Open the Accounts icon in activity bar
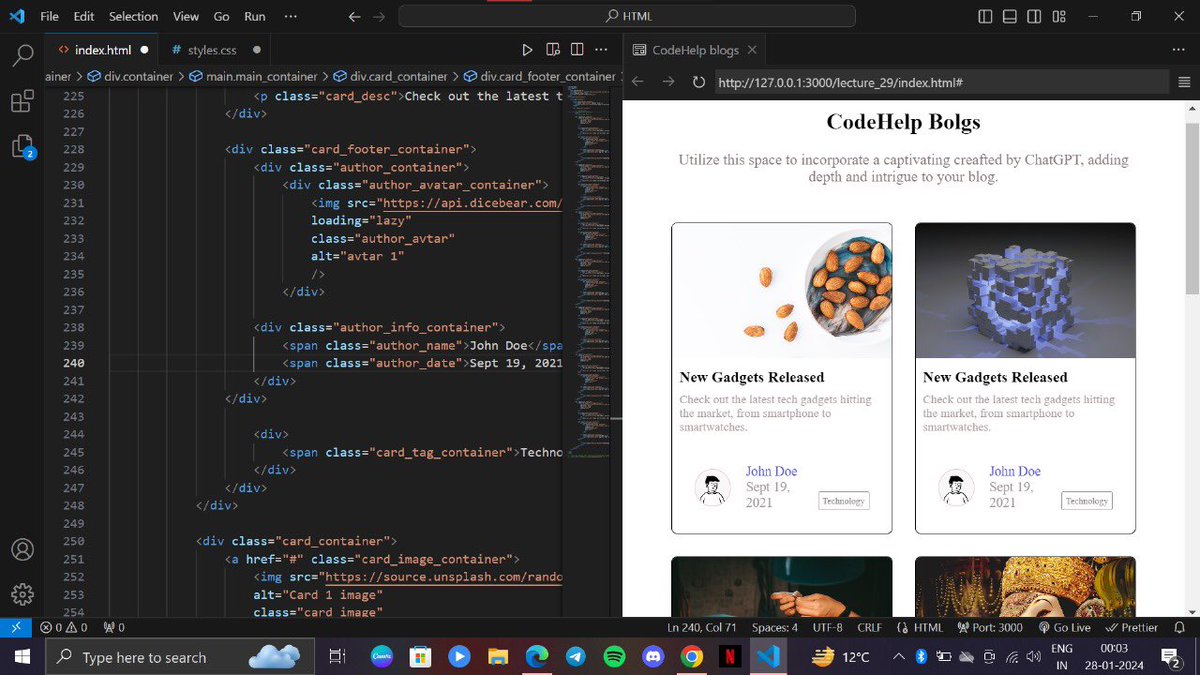This screenshot has width=1200, height=675. click(x=22, y=549)
